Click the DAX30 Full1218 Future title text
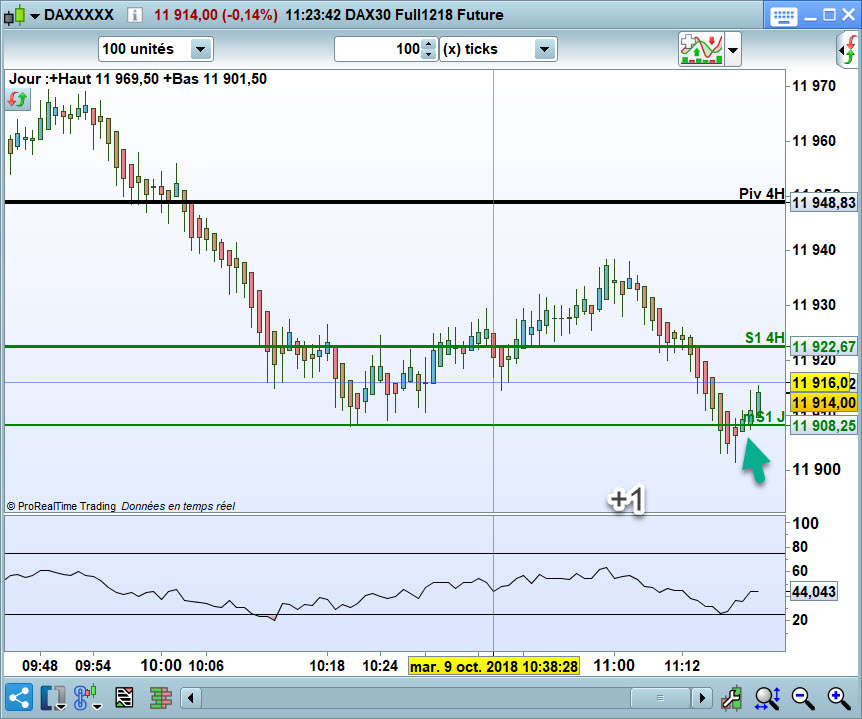Screen dimensions: 862x719 pos(424,15)
